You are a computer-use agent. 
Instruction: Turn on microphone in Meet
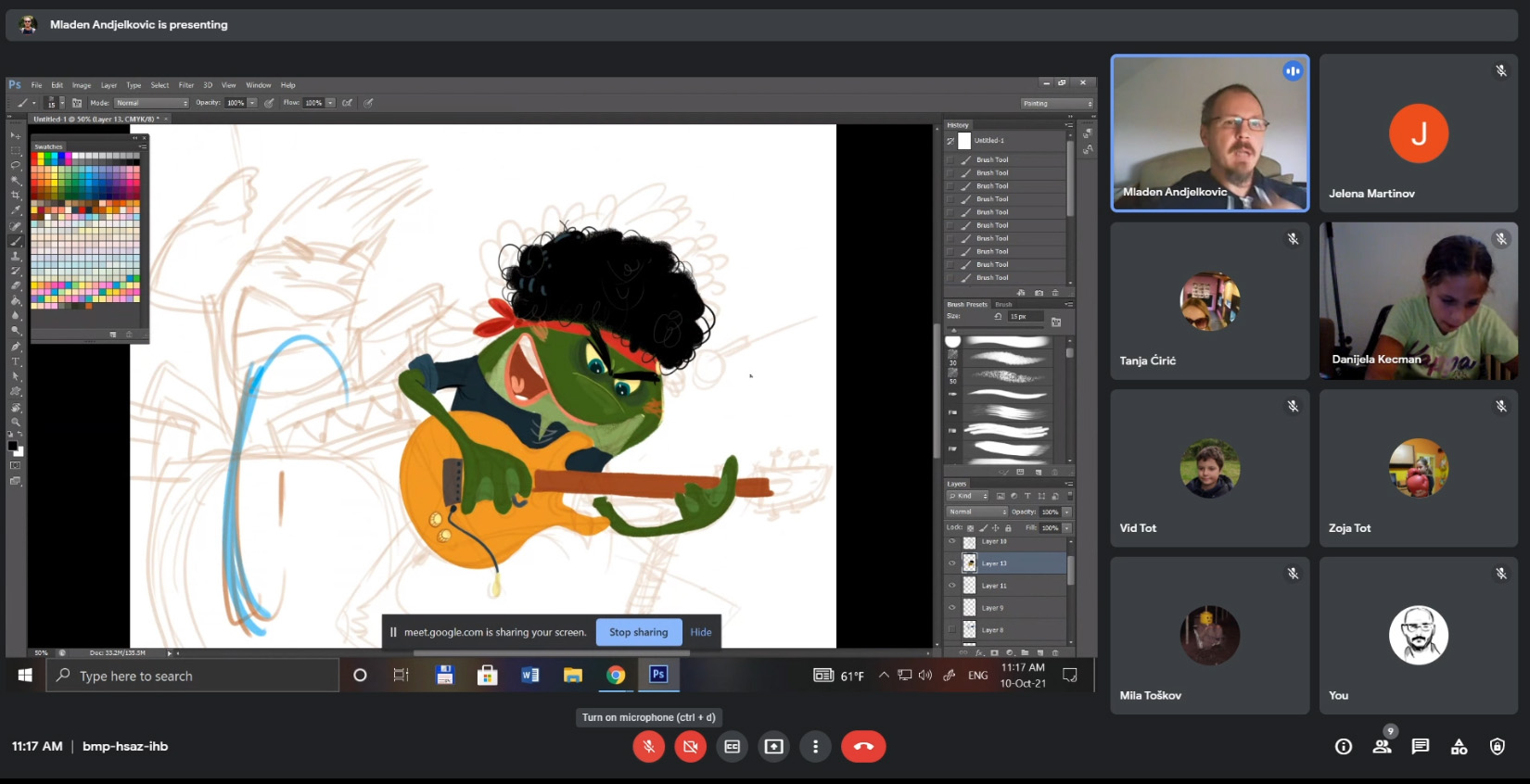tap(648, 746)
